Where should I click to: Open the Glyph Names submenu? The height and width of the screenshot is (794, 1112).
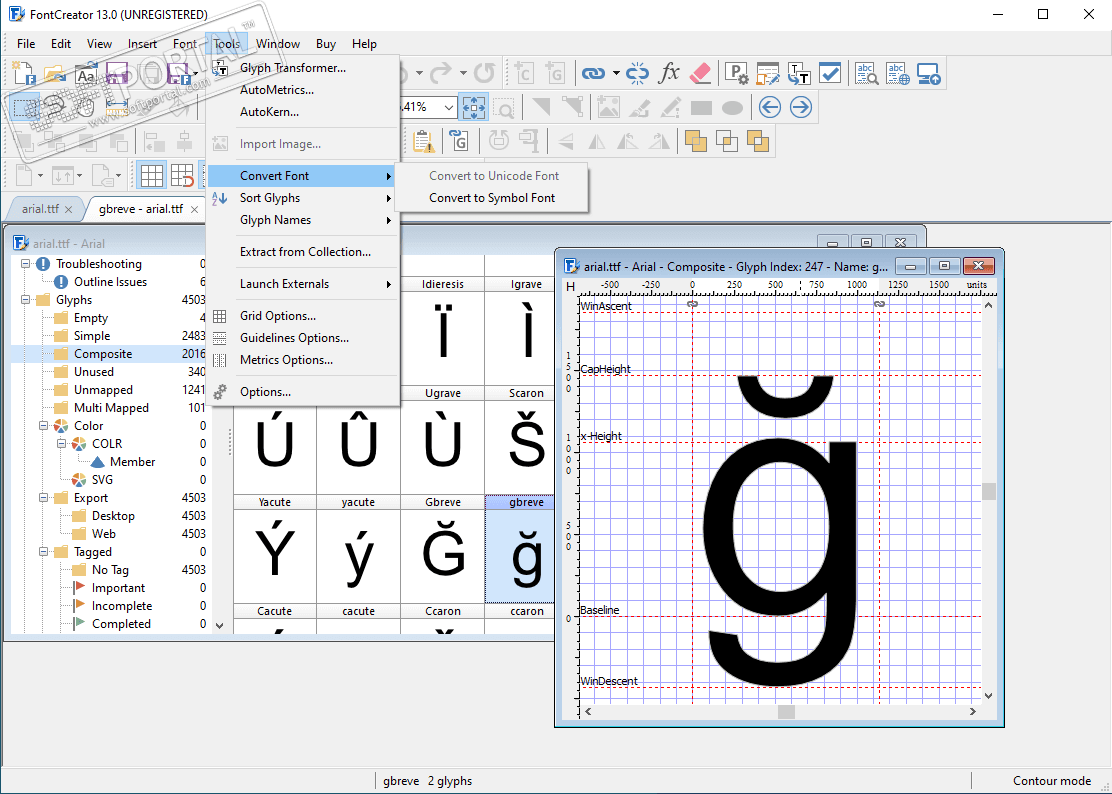click(x=304, y=220)
